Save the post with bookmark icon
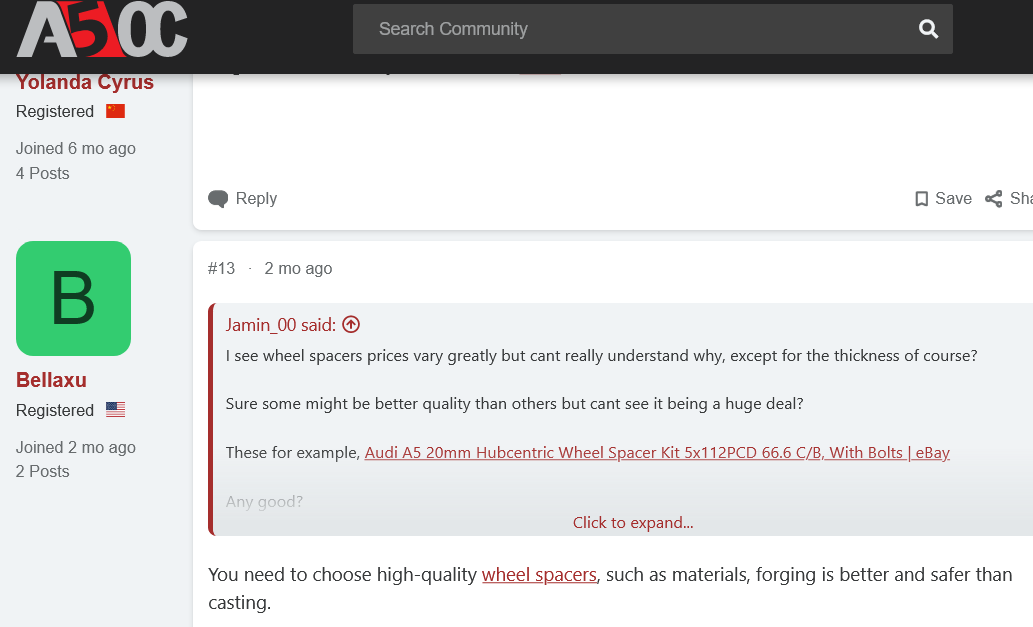Image resolution: width=1033 pixels, height=627 pixels. pos(943,199)
